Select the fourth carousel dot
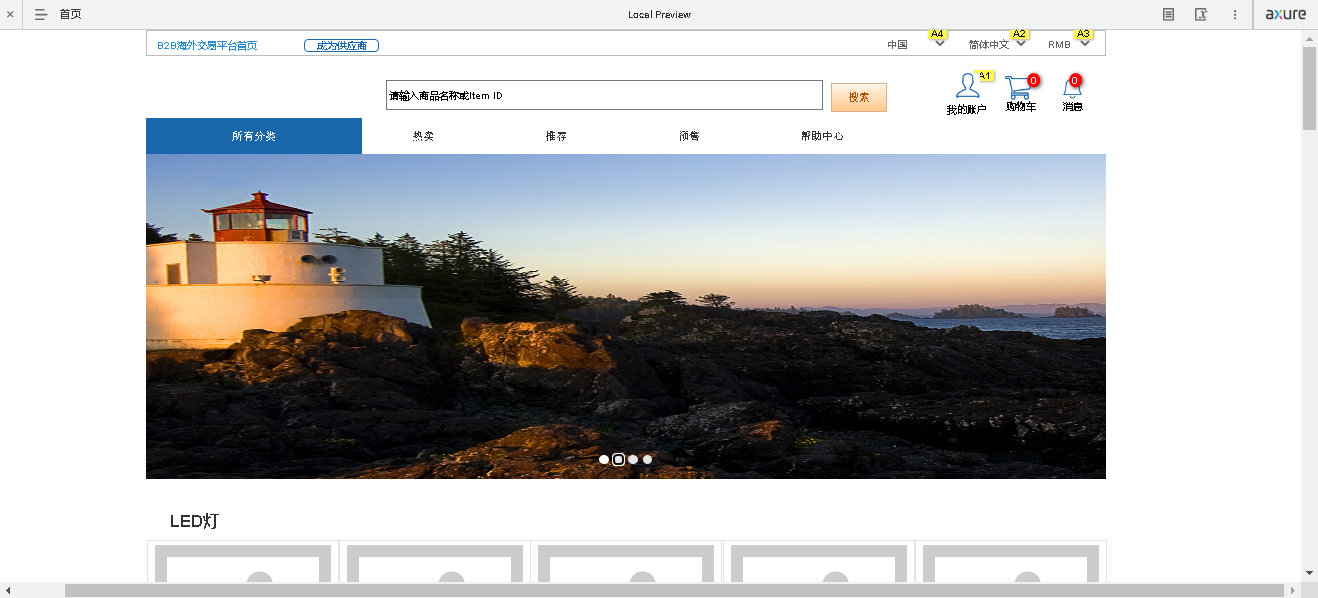Screen dimensions: 1318x598 coord(647,460)
